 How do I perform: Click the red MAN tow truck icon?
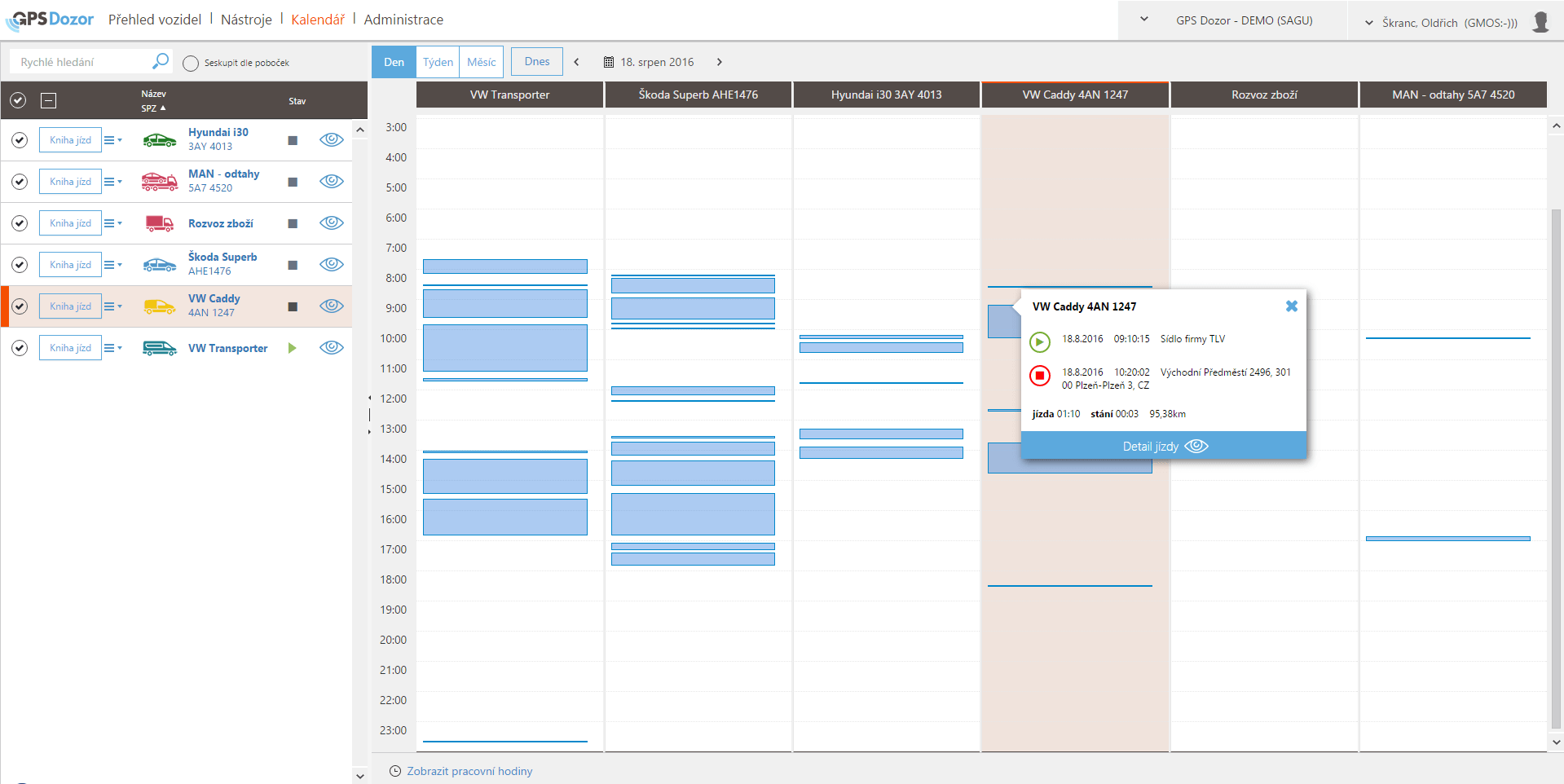(x=159, y=182)
